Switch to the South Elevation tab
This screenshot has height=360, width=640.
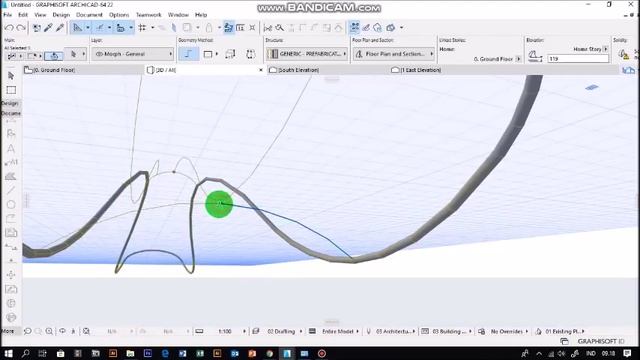click(x=328, y=70)
